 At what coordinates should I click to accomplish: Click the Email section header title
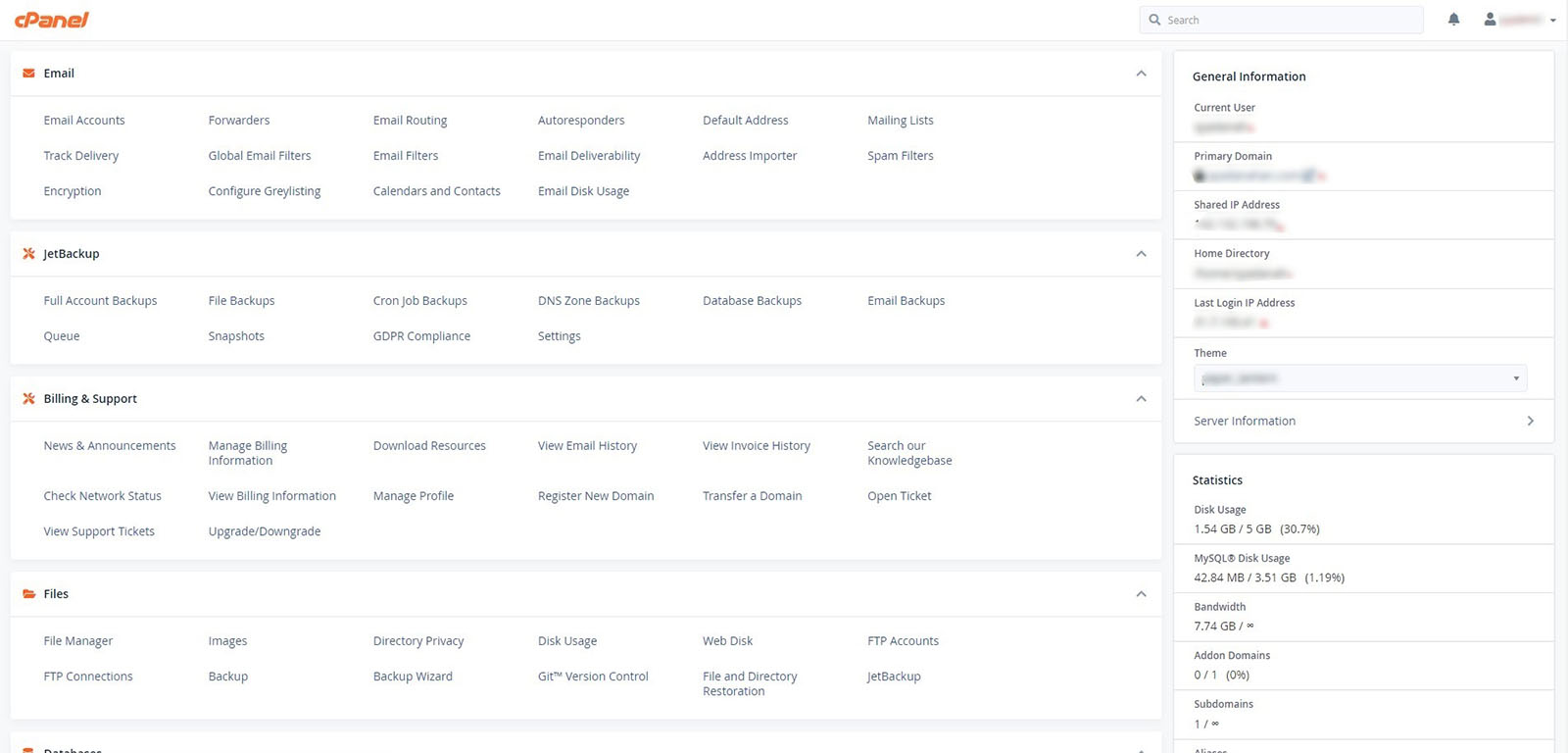[59, 74]
